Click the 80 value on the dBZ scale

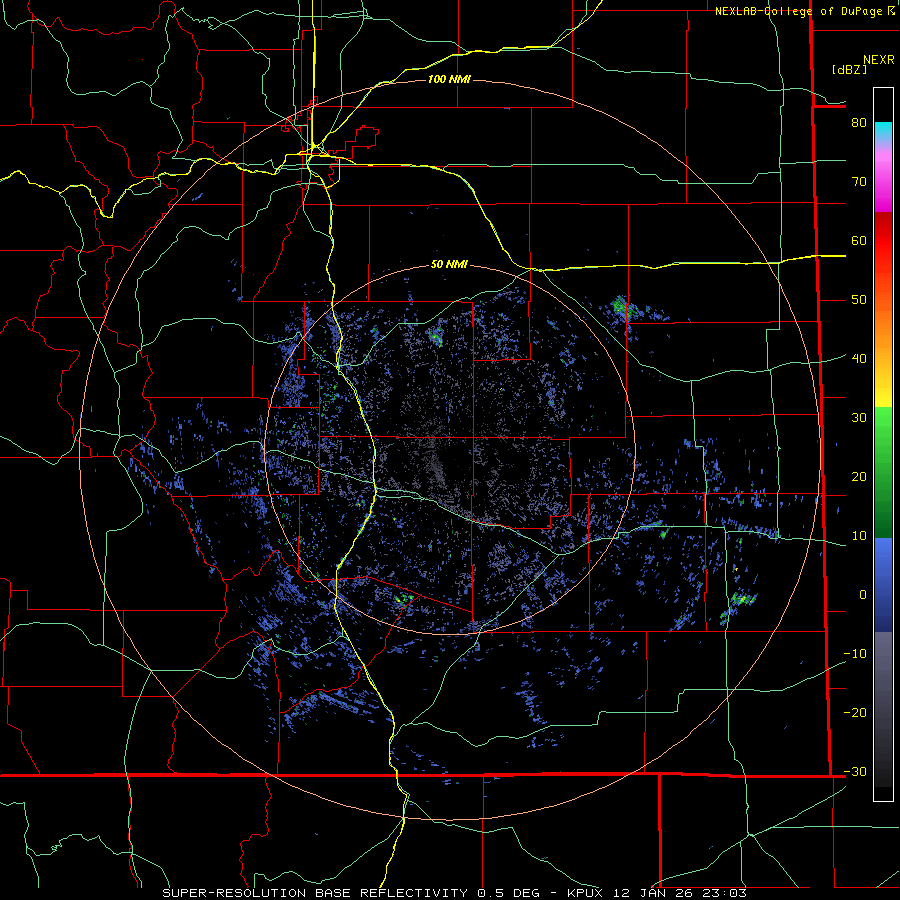[x=859, y=123]
